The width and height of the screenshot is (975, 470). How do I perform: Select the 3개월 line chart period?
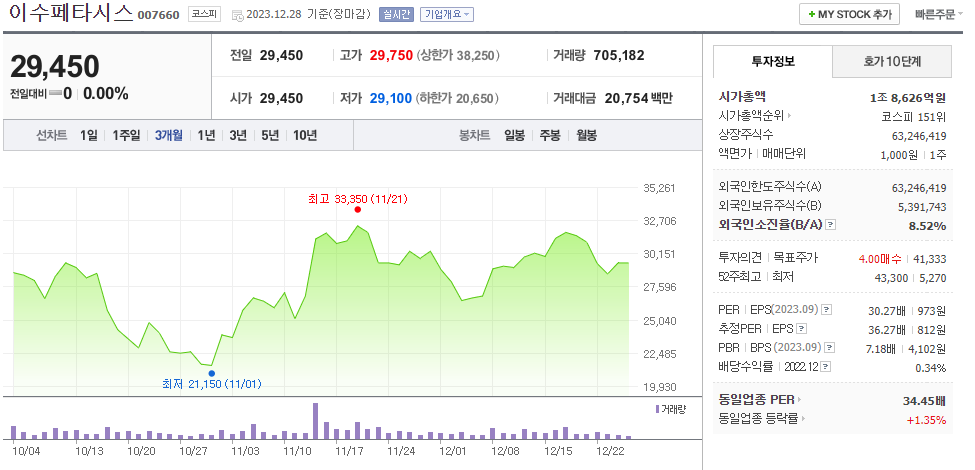[169, 136]
